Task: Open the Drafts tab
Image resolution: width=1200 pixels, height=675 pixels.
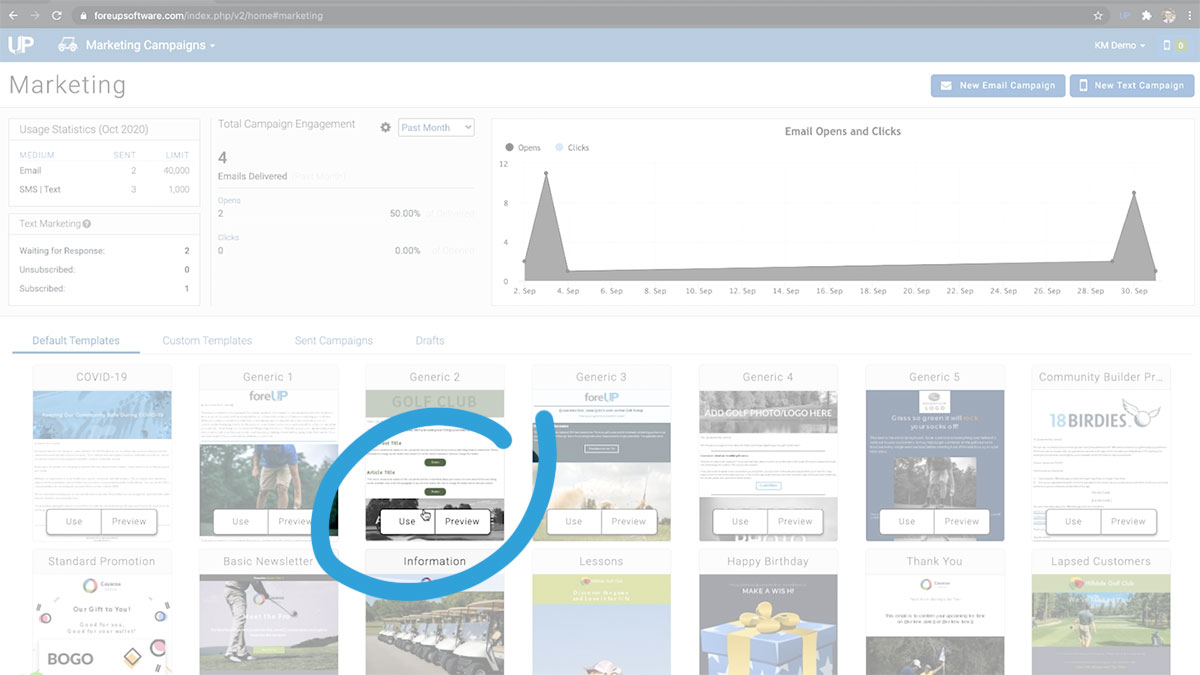Action: 430,341
